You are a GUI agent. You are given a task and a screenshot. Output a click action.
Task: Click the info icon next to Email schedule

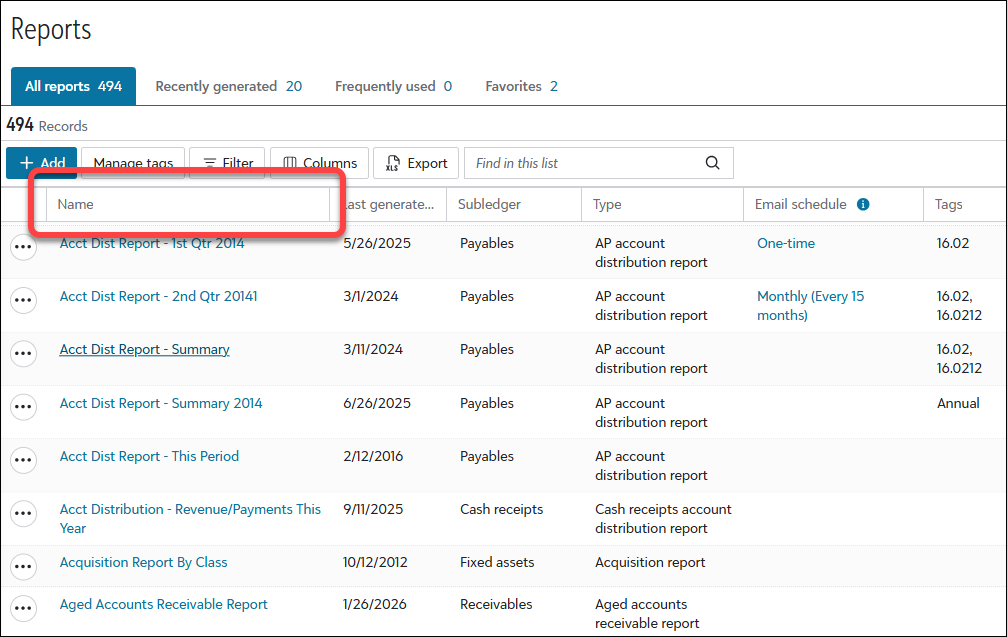(862, 204)
